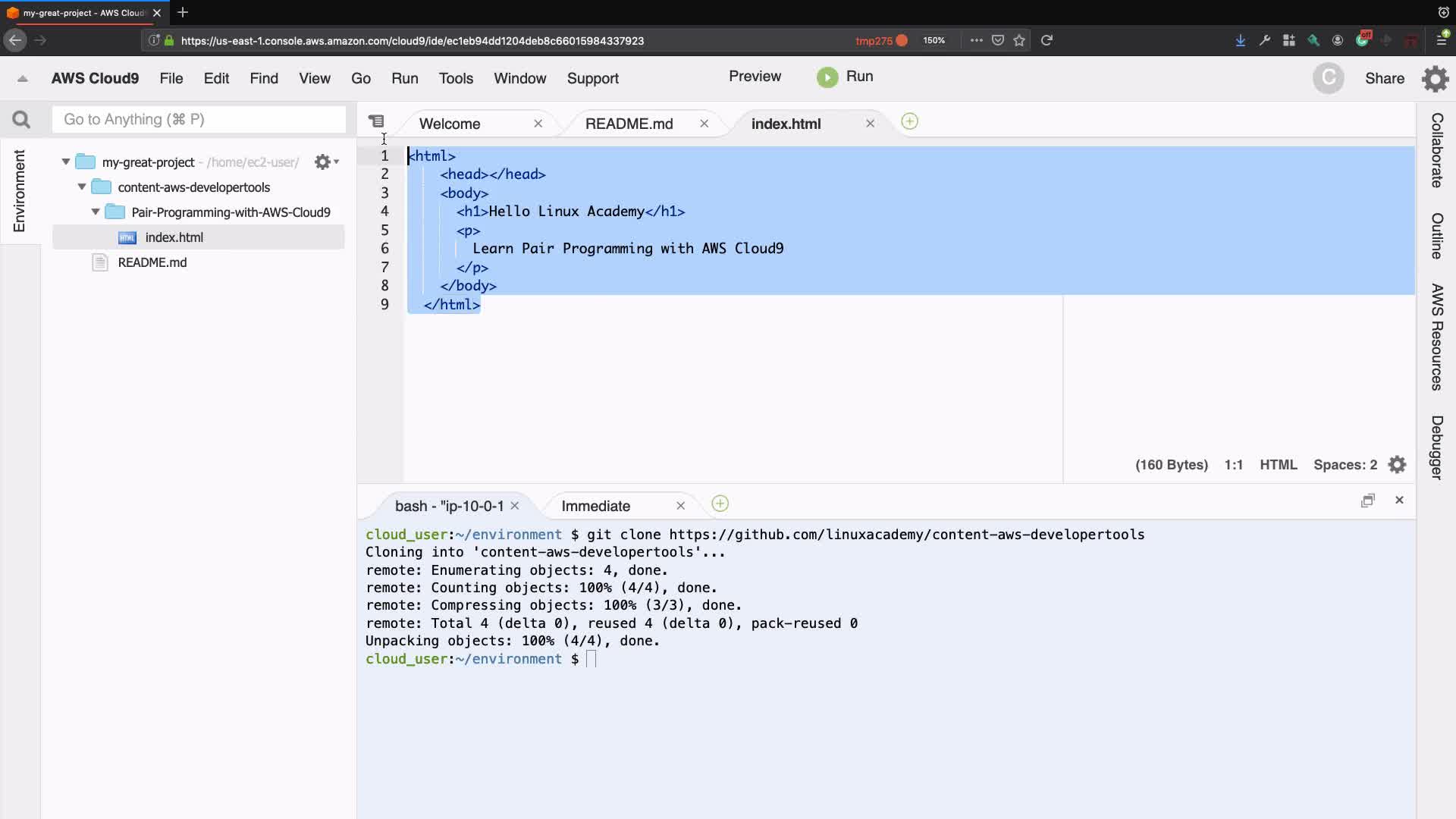
Task: Open the Tools menu
Action: [455, 79]
